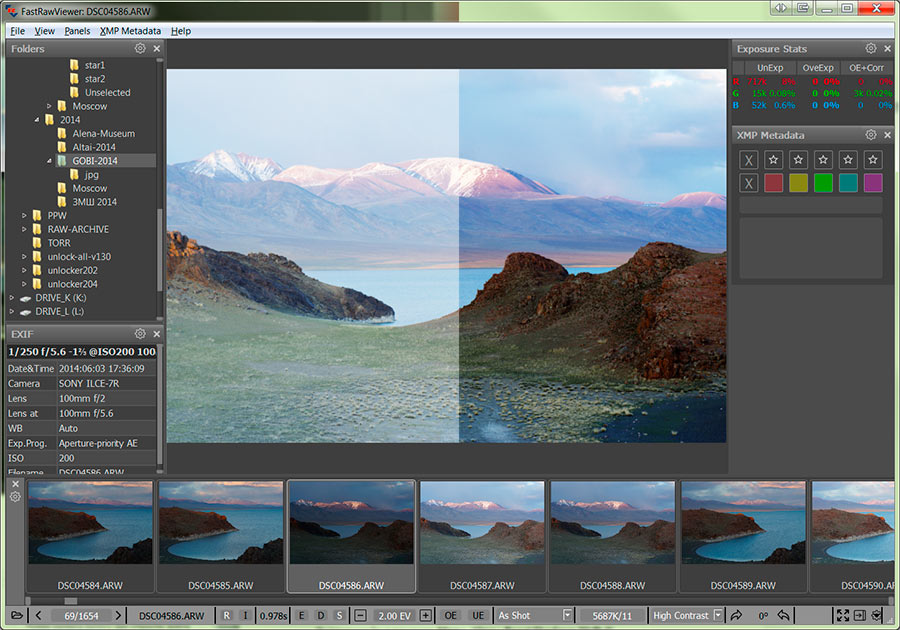Go to the next image with right arrow

tap(118, 615)
